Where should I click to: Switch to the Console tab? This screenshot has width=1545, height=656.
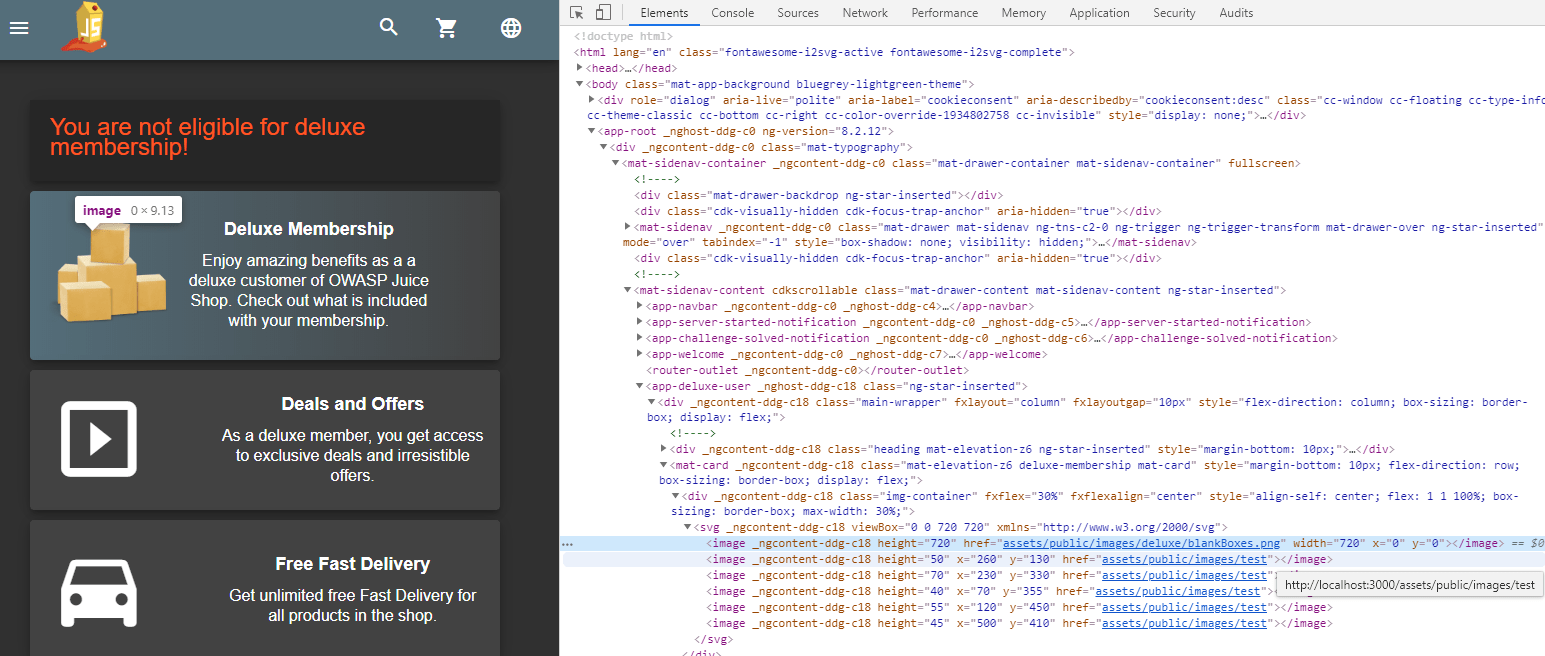732,13
